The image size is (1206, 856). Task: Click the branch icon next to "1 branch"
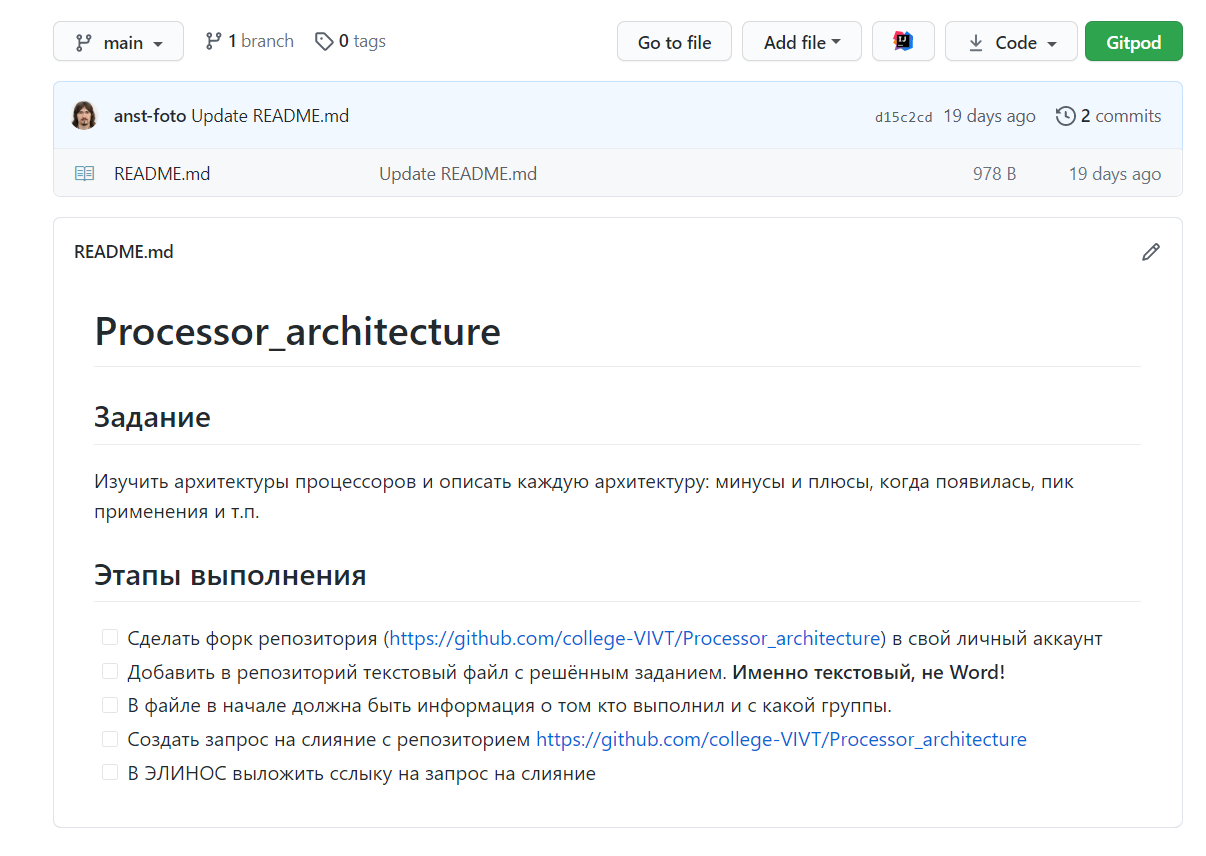coord(213,41)
